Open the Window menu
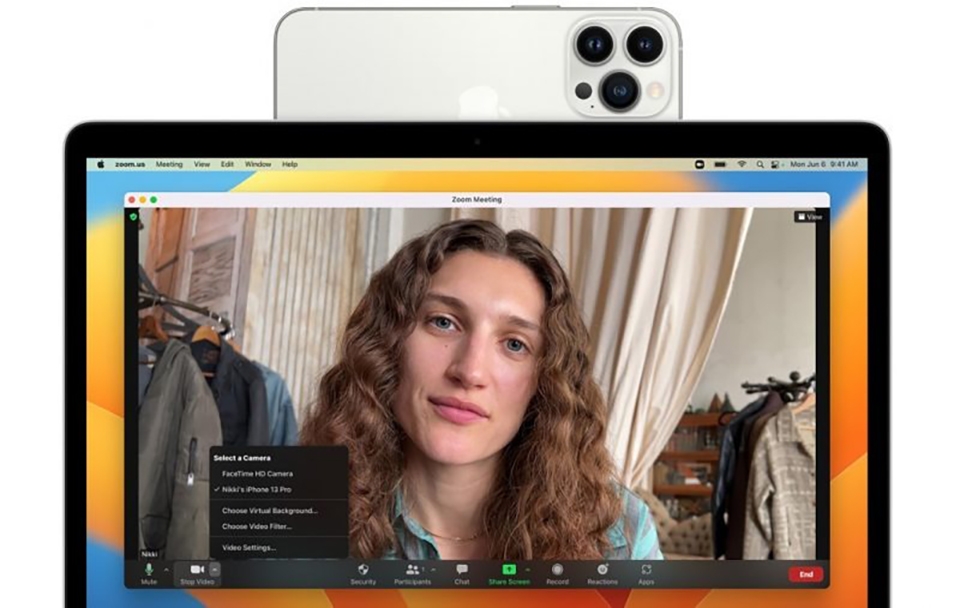Viewport: 960px width, 608px height. tap(258, 164)
